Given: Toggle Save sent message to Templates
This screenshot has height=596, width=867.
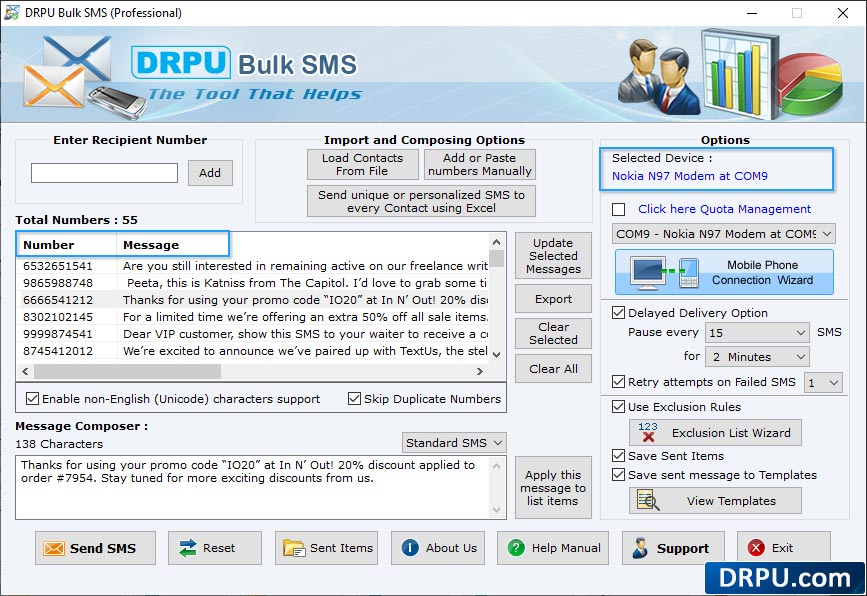Looking at the screenshot, I should (619, 475).
